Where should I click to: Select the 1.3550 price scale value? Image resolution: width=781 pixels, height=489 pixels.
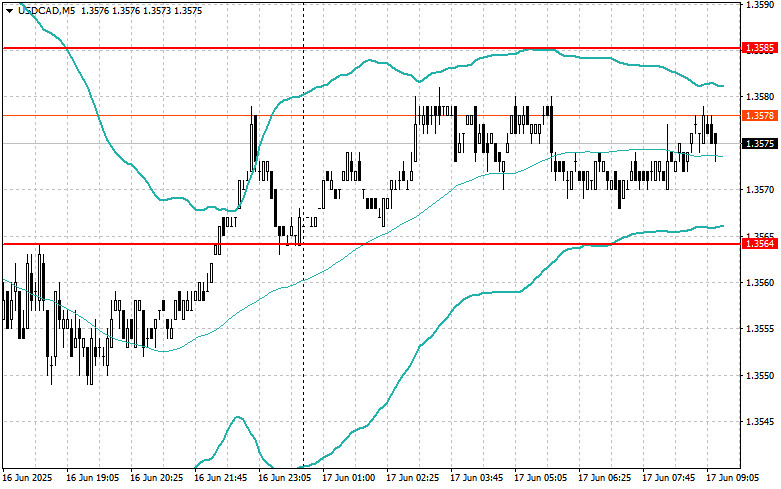click(760, 375)
